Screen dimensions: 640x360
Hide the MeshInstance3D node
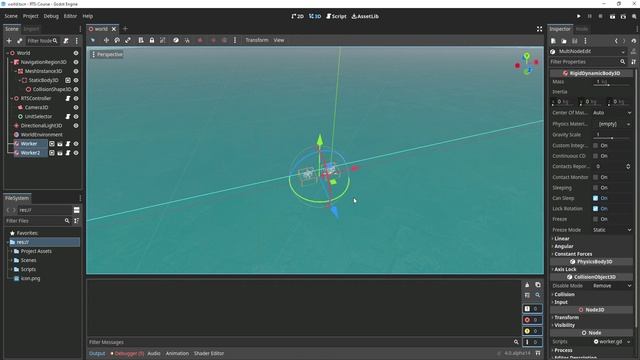tap(76, 71)
